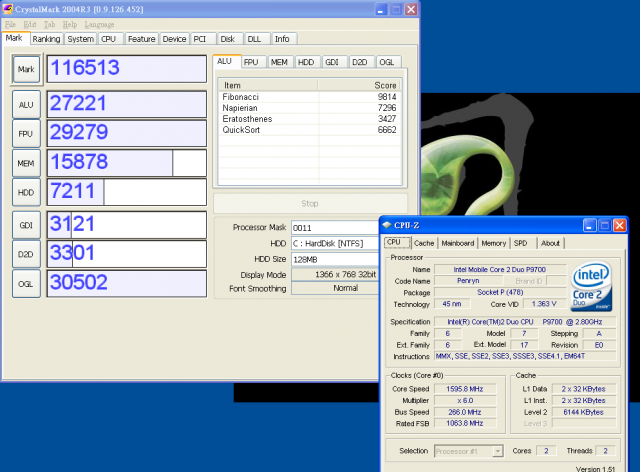Screen dimensions: 640x472
Task: Click the Processor Mask field showing 0011
Action: tap(336, 228)
